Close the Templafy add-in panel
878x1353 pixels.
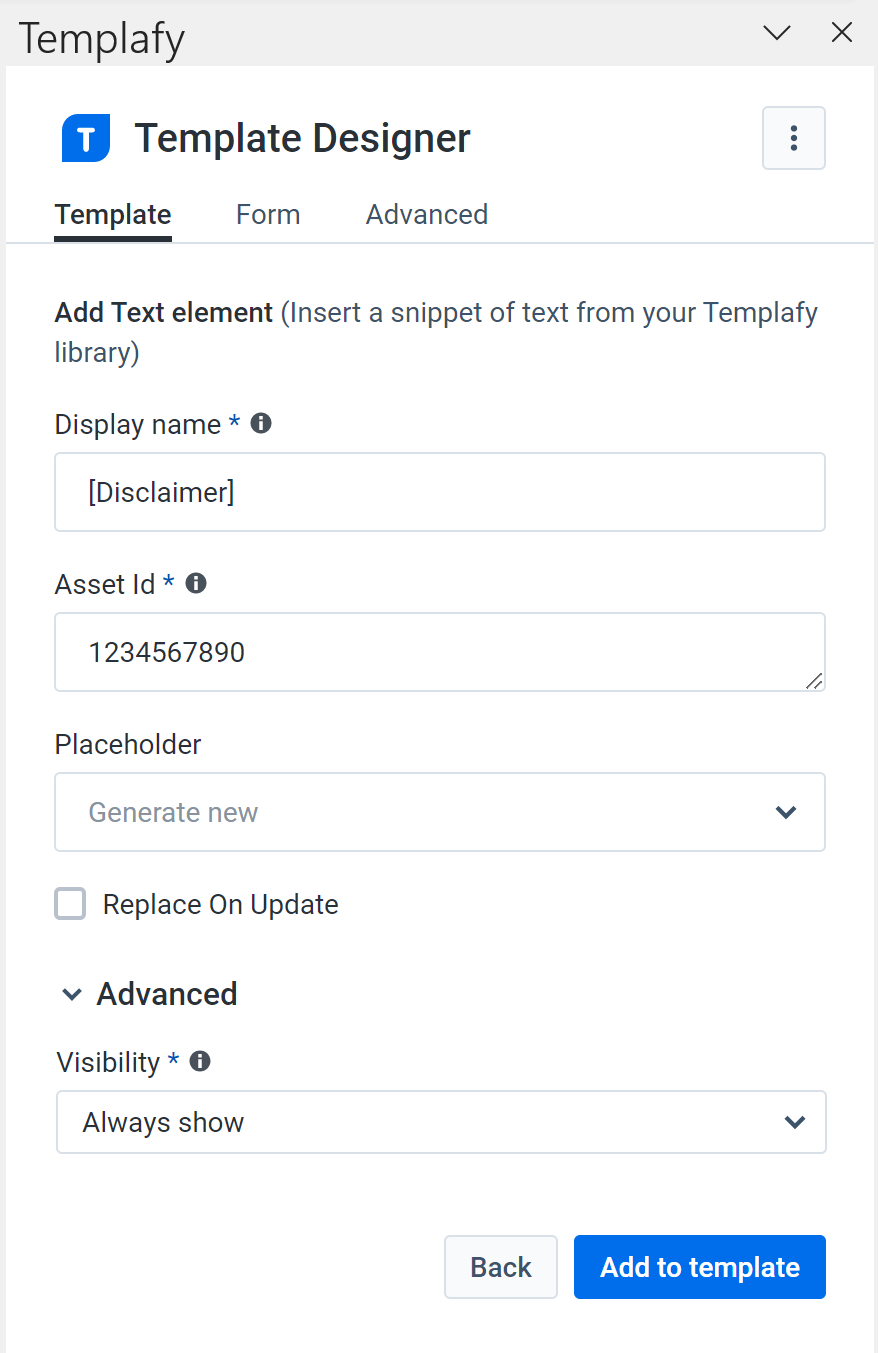click(842, 32)
